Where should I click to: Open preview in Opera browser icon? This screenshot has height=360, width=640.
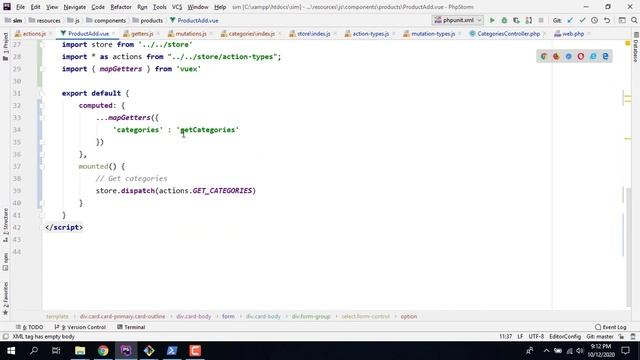click(580, 56)
